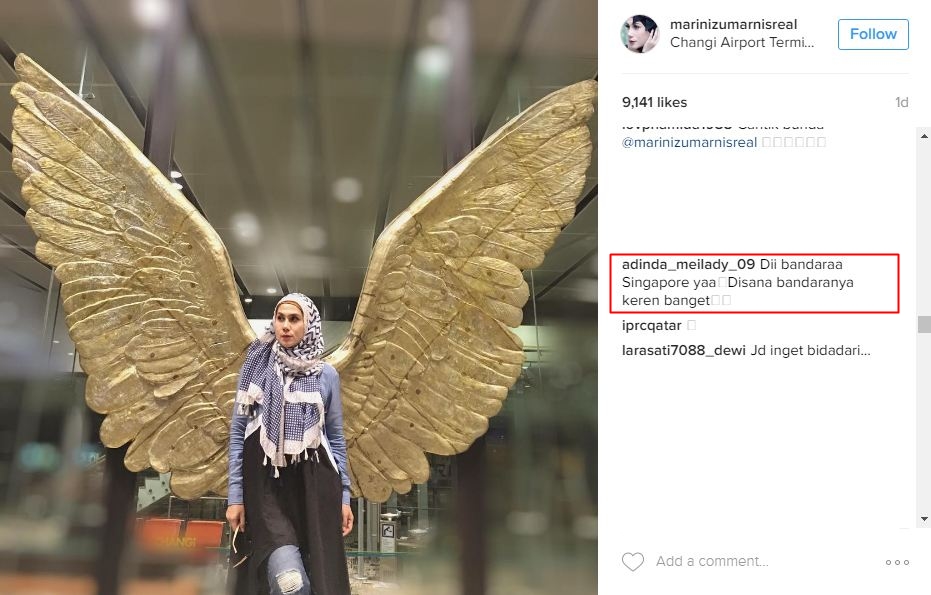Click the comments scrollbar up arrow
931x595 pixels.
924,136
